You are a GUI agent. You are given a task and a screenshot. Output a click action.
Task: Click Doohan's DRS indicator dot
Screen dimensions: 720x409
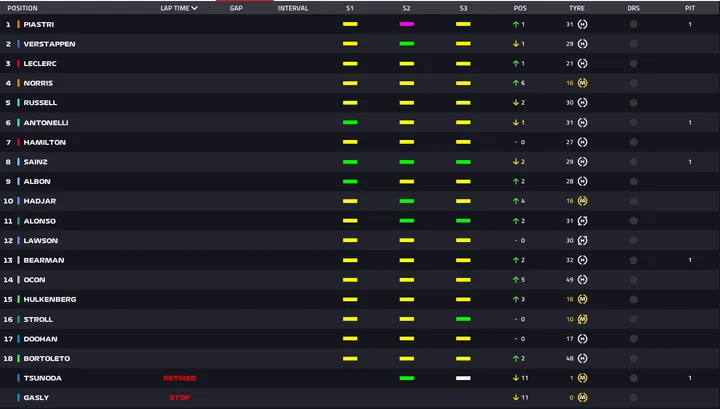coord(633,339)
